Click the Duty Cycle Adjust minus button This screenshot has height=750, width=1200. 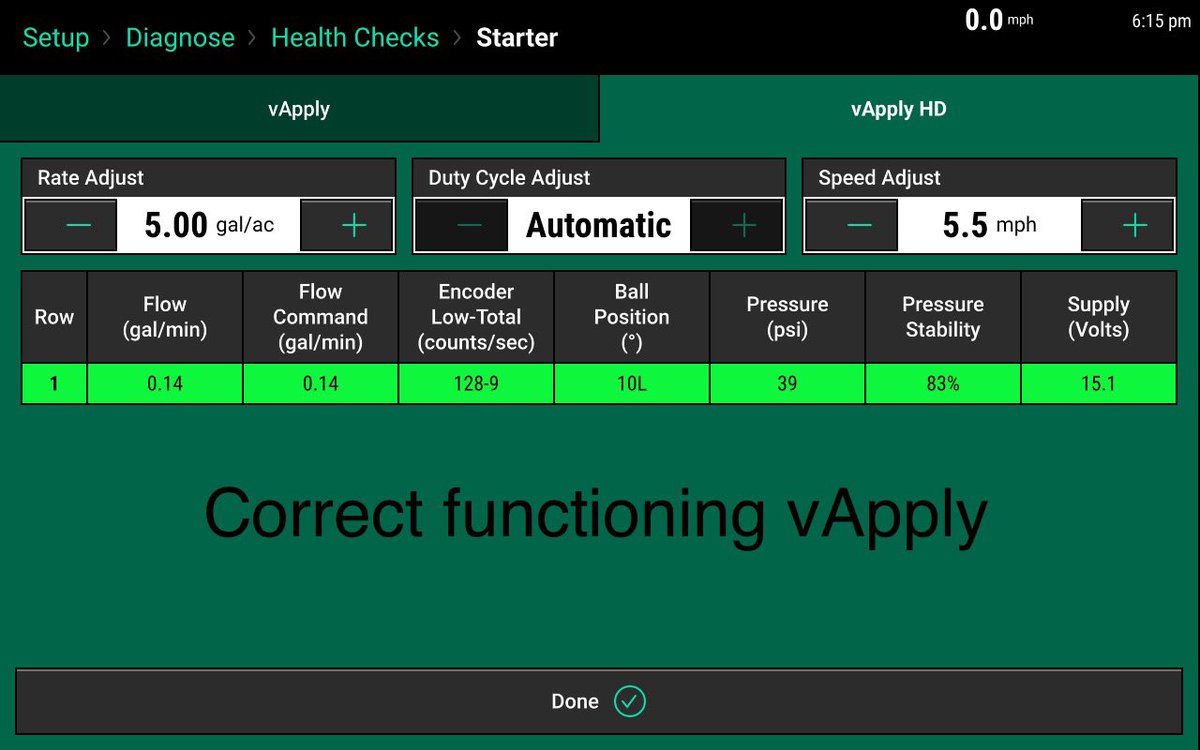[x=461, y=225]
